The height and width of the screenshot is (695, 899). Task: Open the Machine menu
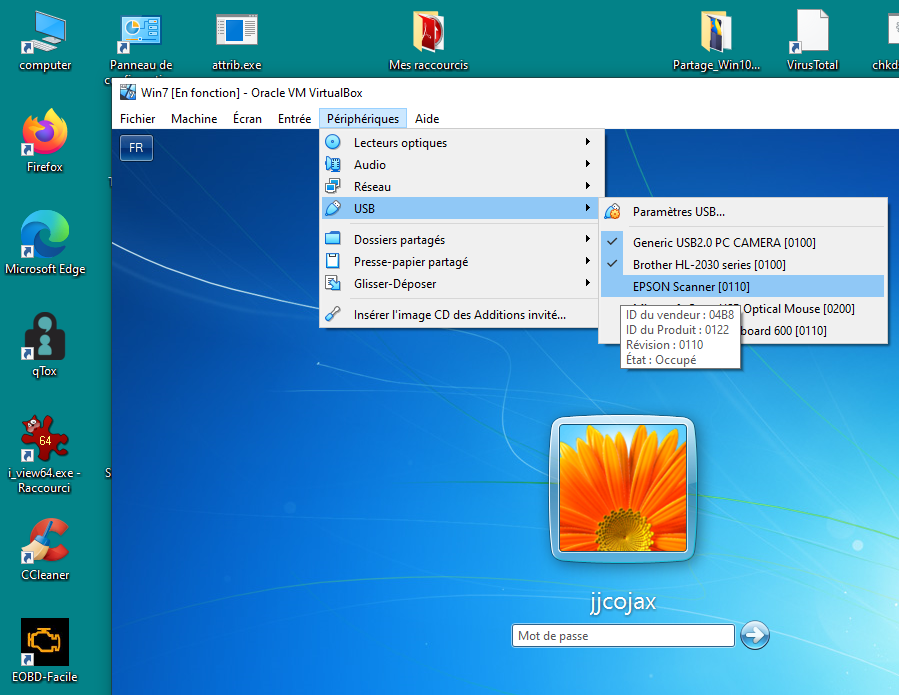click(x=194, y=119)
